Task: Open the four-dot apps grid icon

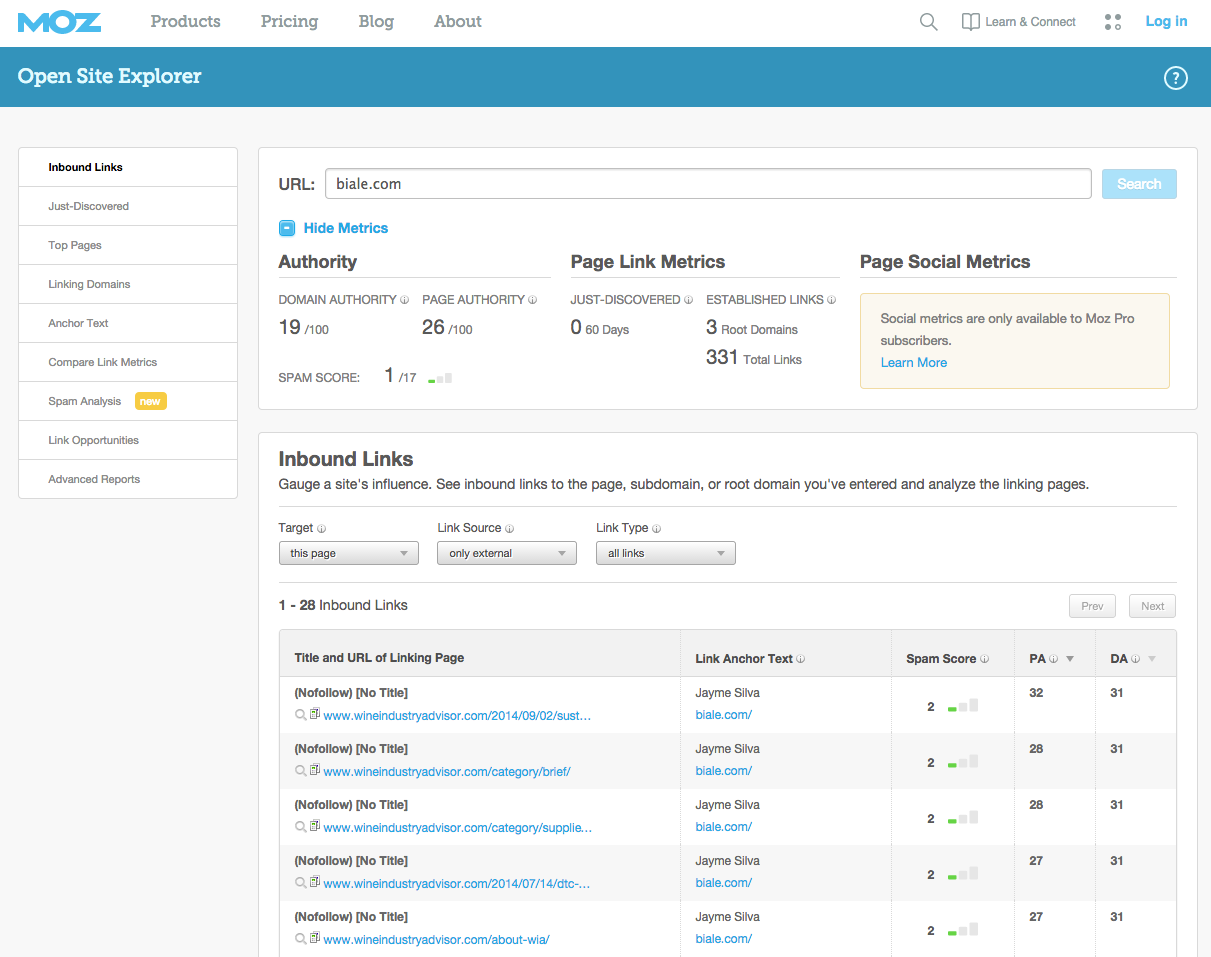Action: 1113,22
